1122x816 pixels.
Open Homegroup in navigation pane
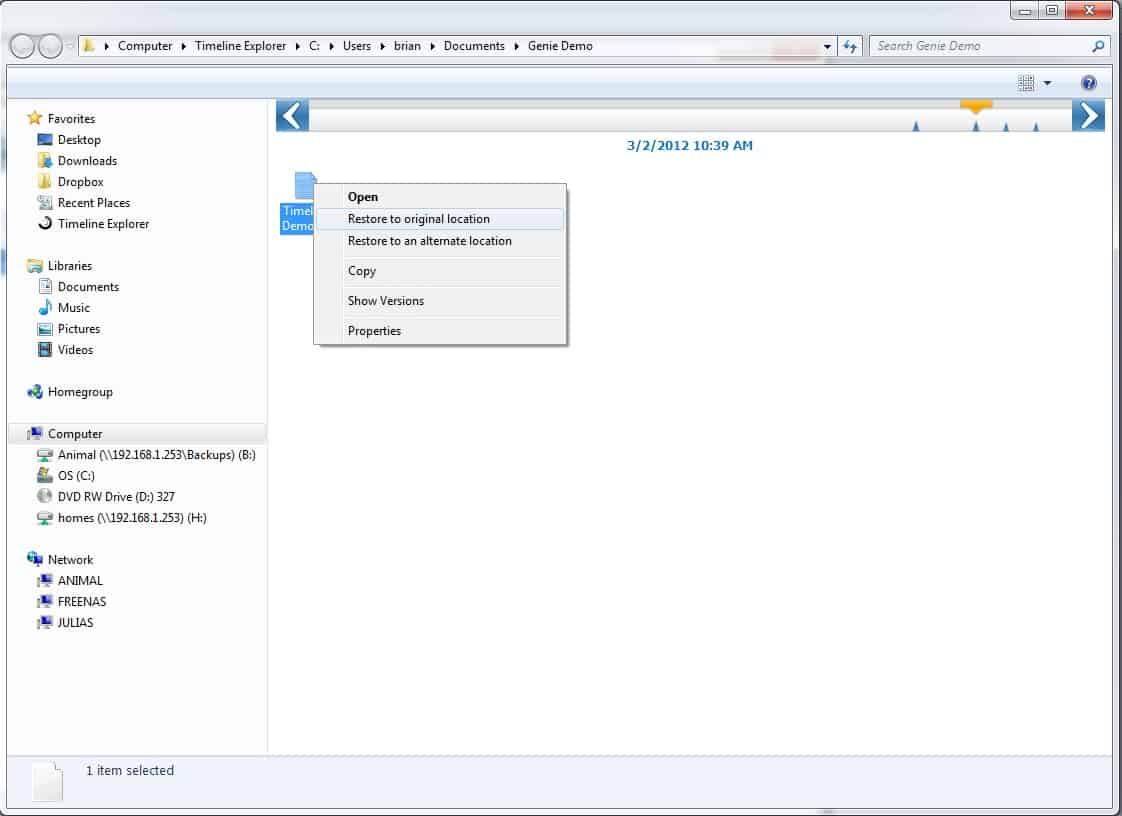coord(79,392)
